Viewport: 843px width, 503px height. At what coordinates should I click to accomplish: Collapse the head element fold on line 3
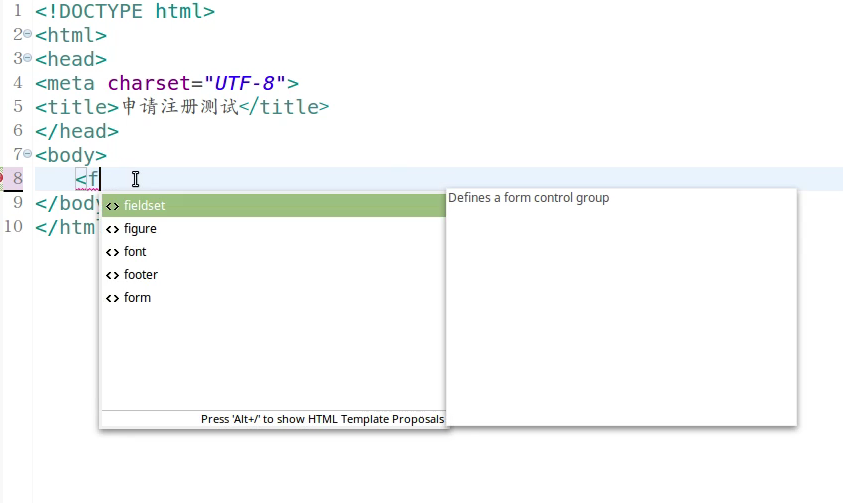28,59
